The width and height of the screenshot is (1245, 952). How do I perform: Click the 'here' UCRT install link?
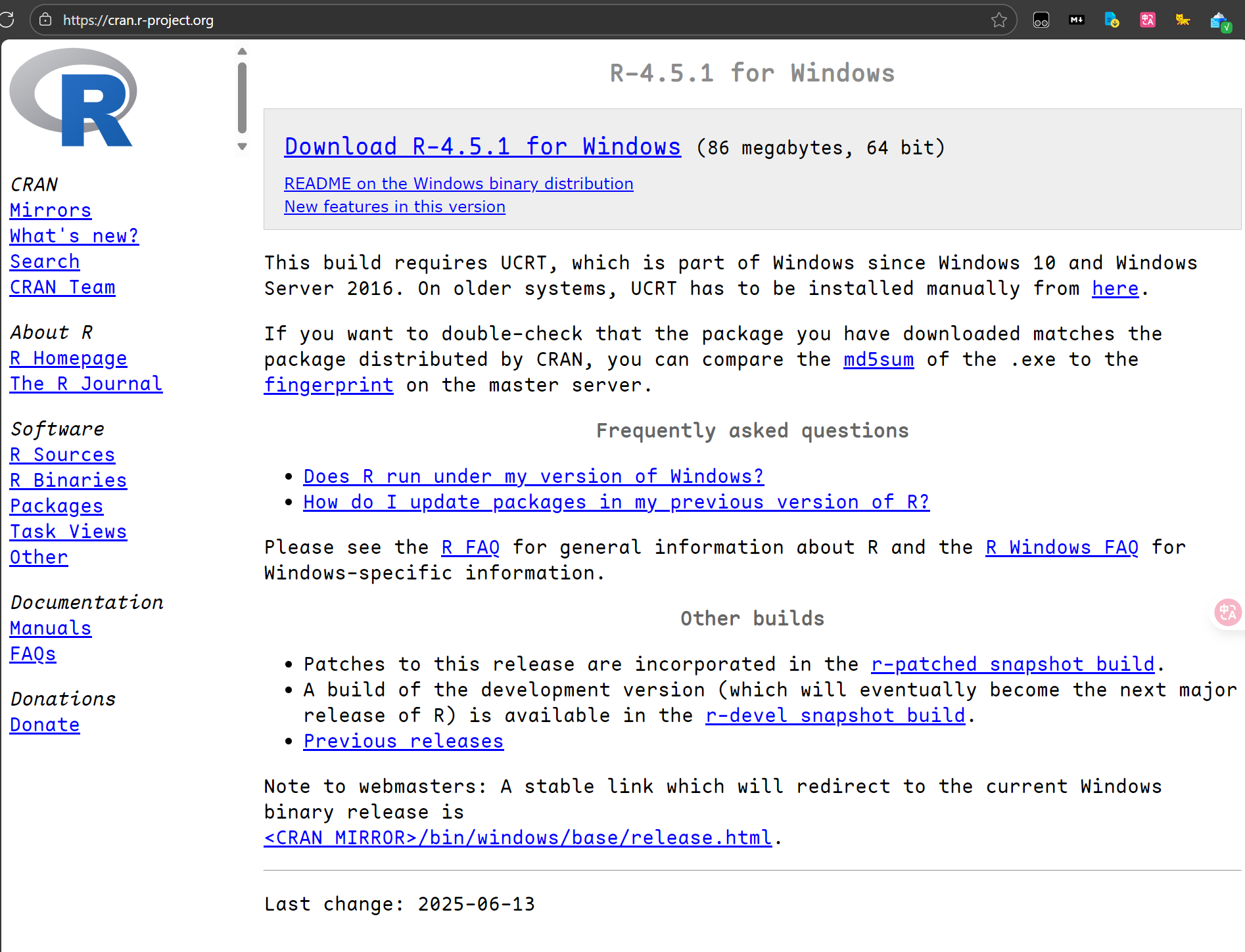(1115, 288)
